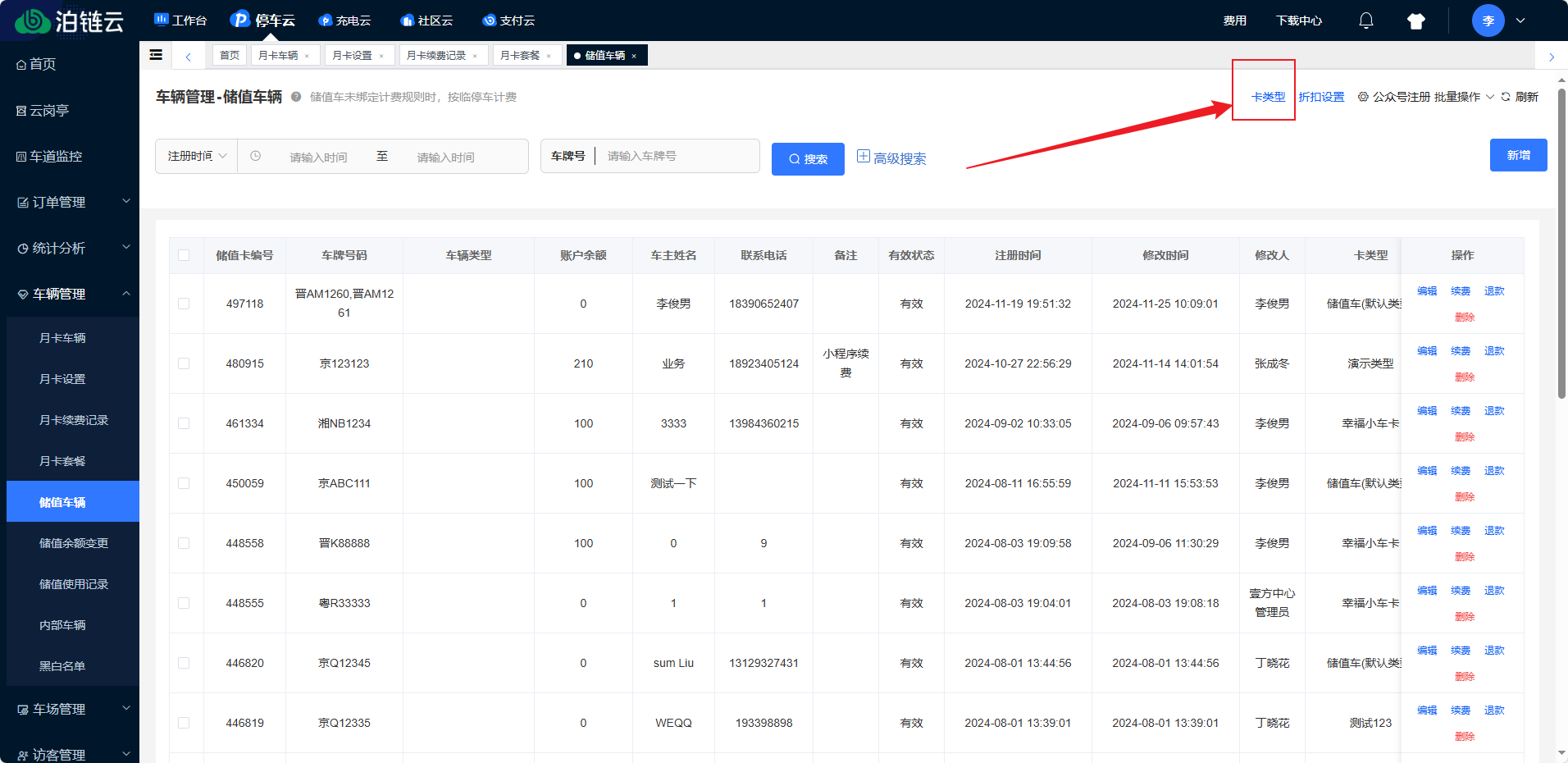Open the user account dropdown arrow

point(1520,21)
